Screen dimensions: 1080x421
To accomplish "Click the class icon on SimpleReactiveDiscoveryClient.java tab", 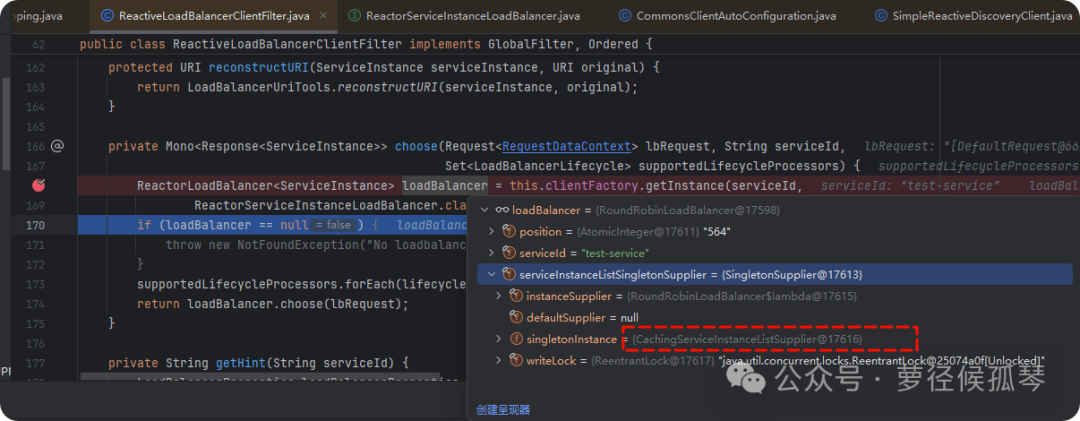I will coord(880,15).
